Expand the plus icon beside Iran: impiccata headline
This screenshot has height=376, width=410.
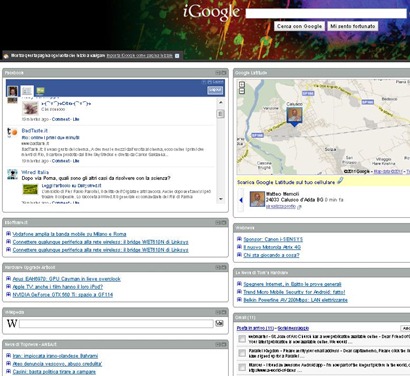pyautogui.click(x=8, y=356)
